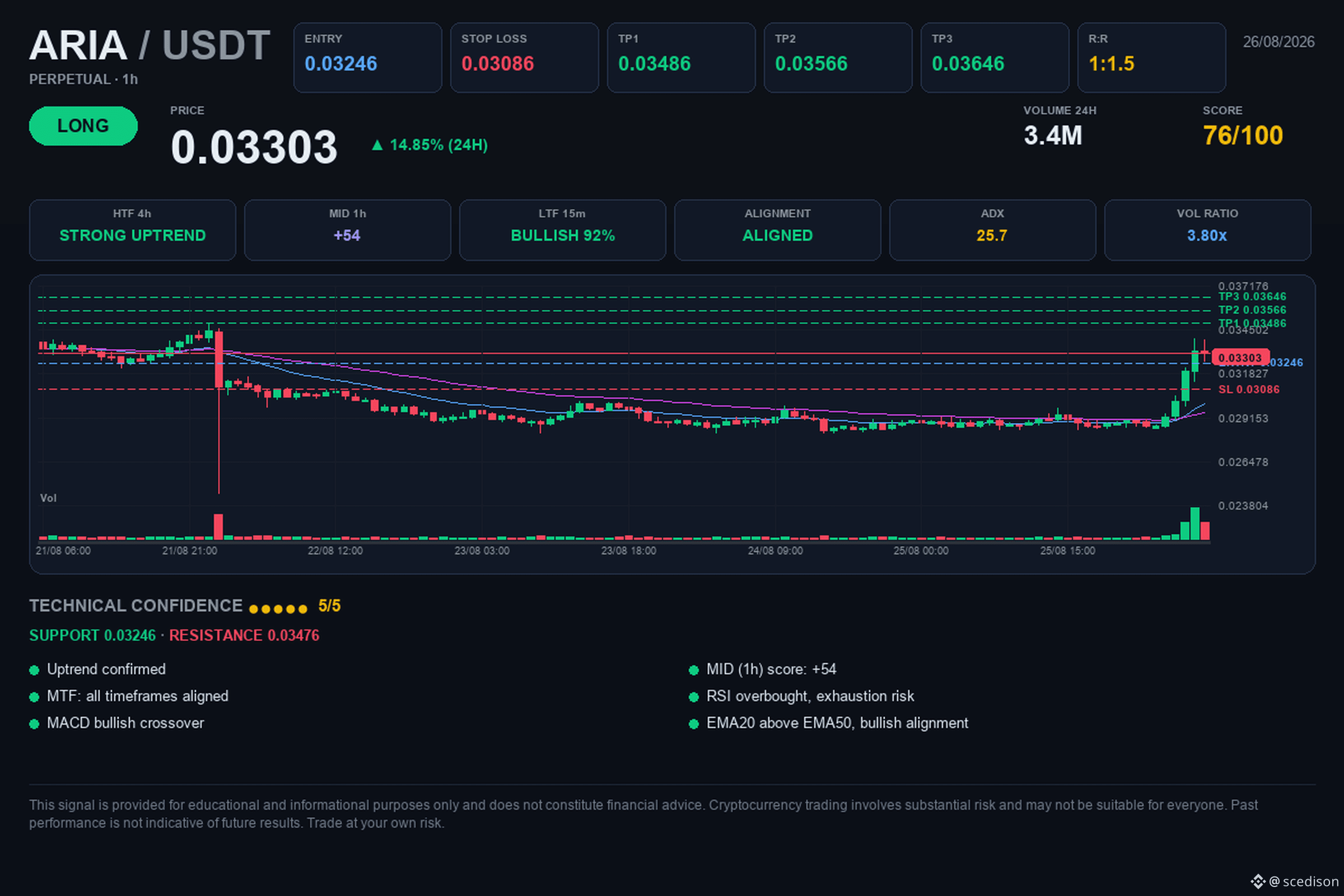Click the SCORE value 76/100
Viewport: 1344px width, 896px height.
point(1243,136)
